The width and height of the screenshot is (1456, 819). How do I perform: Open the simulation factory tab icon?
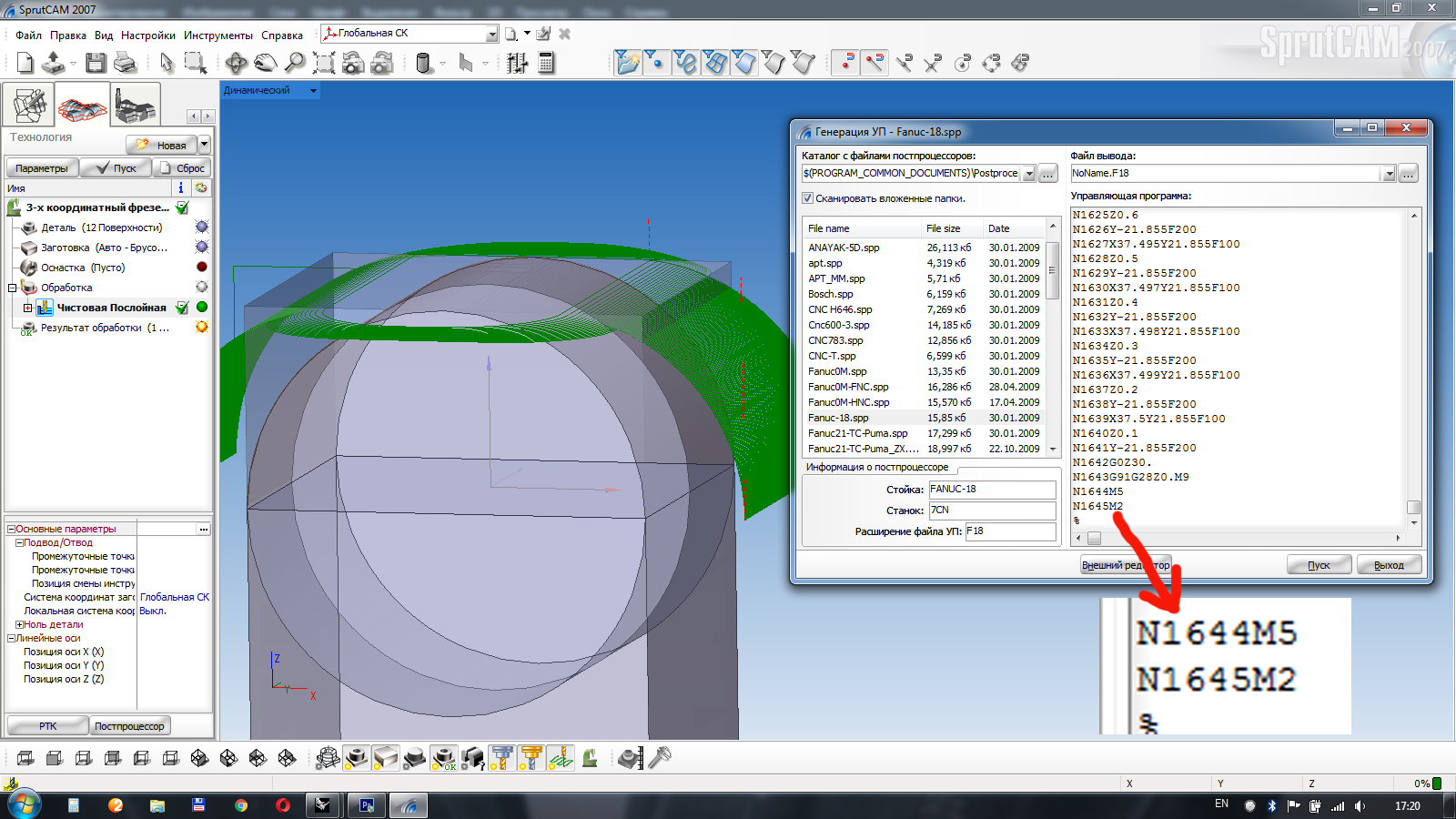tap(136, 106)
